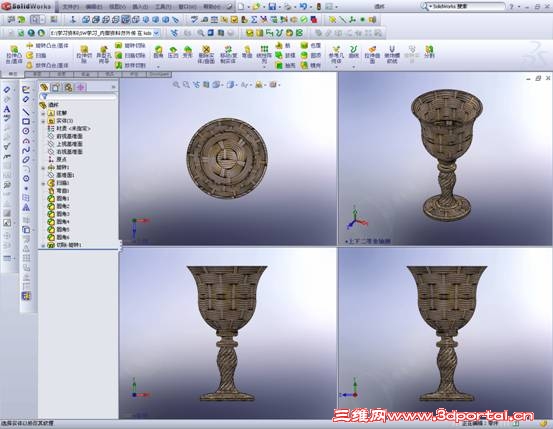Click the 分割 split feature button
This screenshot has width=553, height=429.
(429, 52)
